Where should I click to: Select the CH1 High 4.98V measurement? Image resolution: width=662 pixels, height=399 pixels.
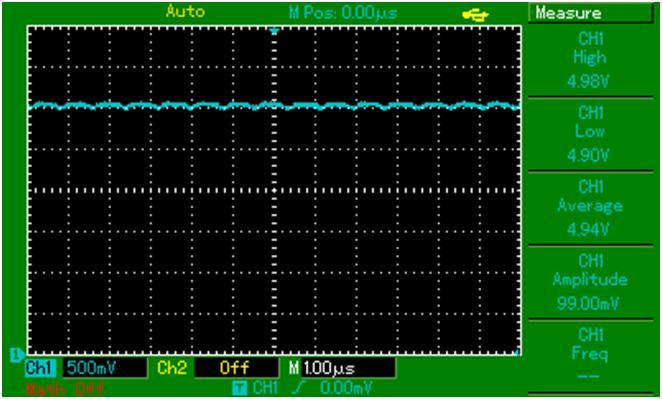tap(590, 59)
